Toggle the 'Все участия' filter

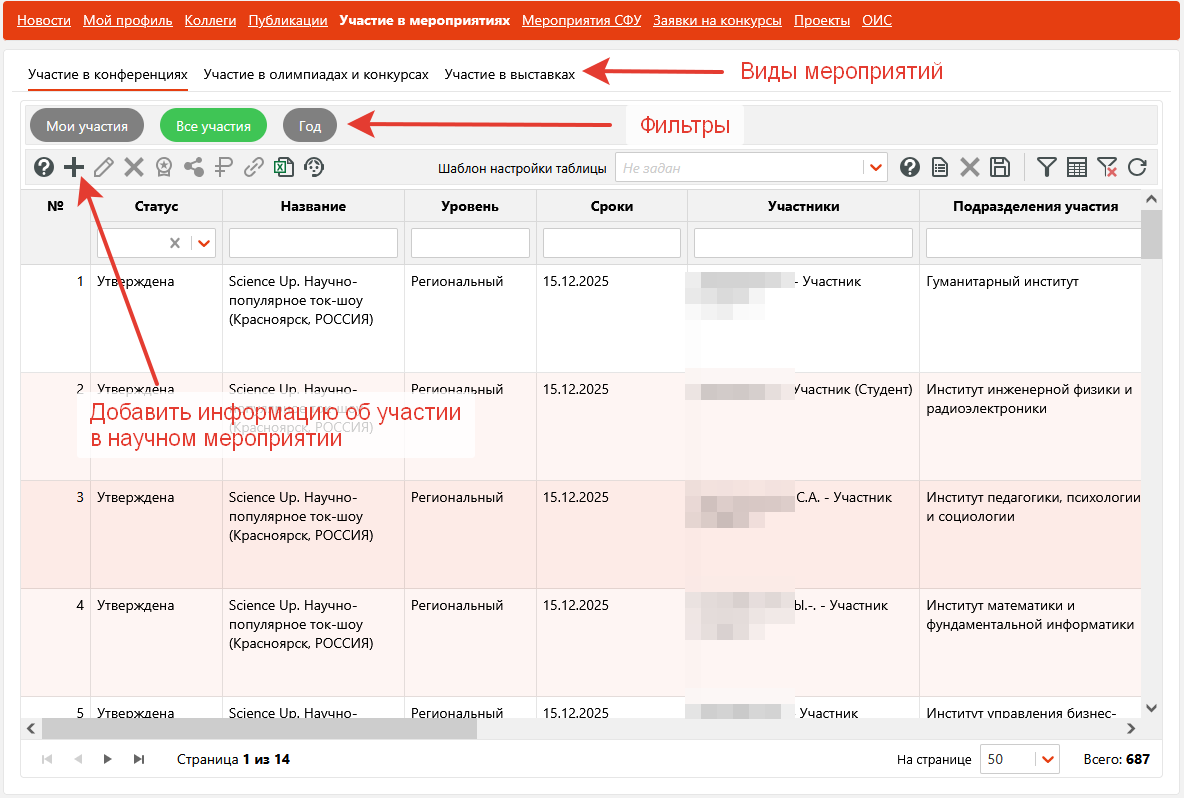point(213,126)
